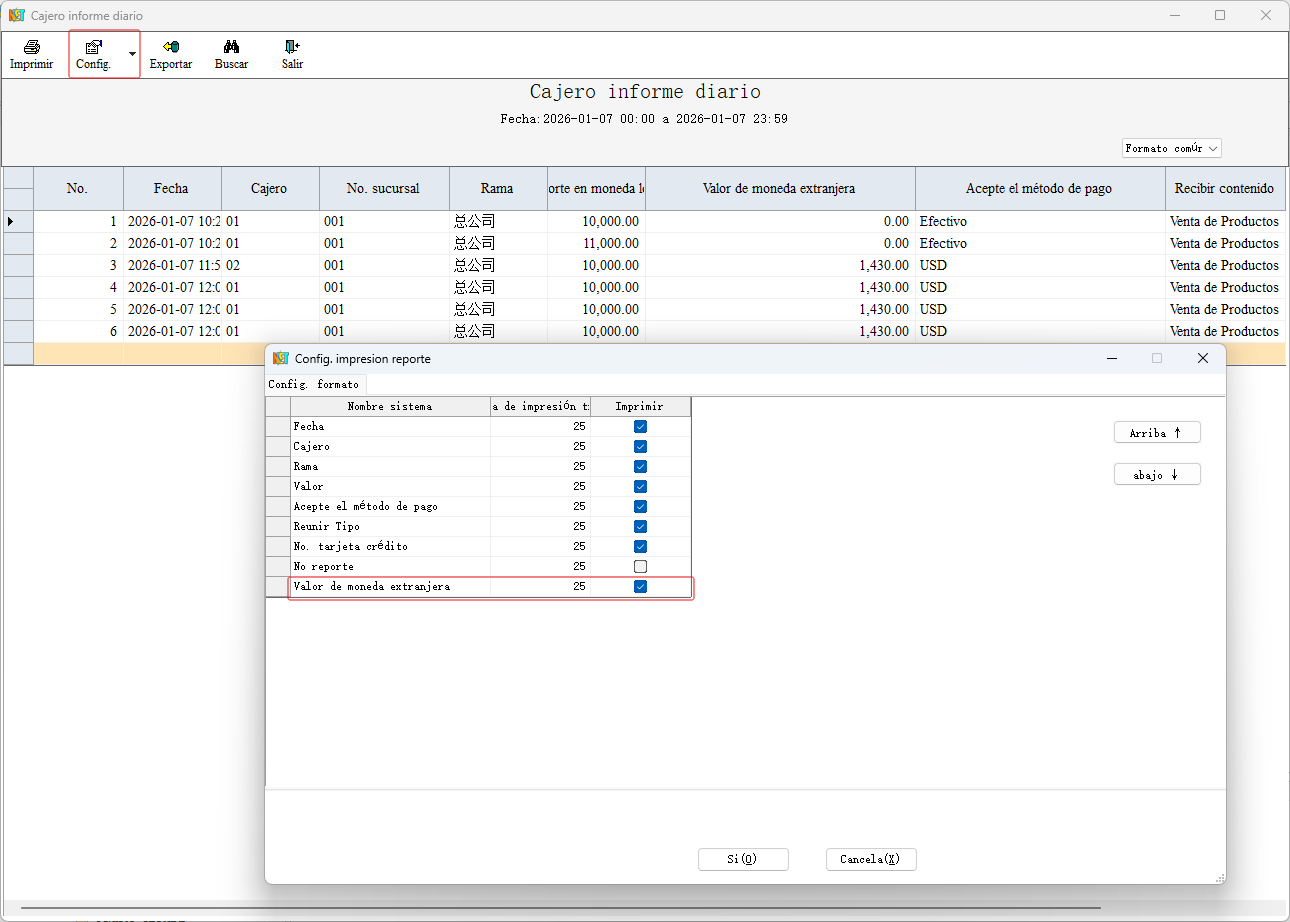Viewport: 1290px width, 922px height.
Task: Close the Config. impresion reporte dialog
Action: pos(1202,358)
